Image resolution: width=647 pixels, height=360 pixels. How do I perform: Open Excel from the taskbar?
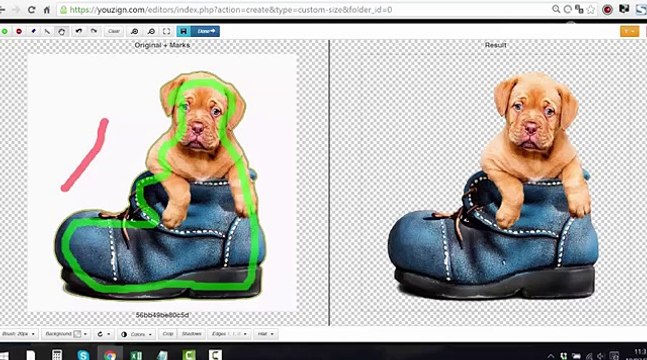click(x=136, y=354)
